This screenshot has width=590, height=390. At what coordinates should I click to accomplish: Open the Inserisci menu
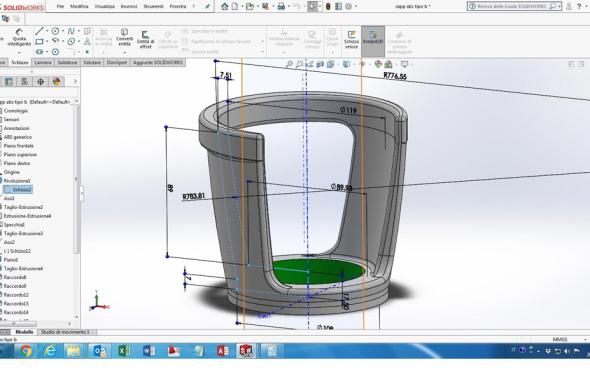(129, 6)
